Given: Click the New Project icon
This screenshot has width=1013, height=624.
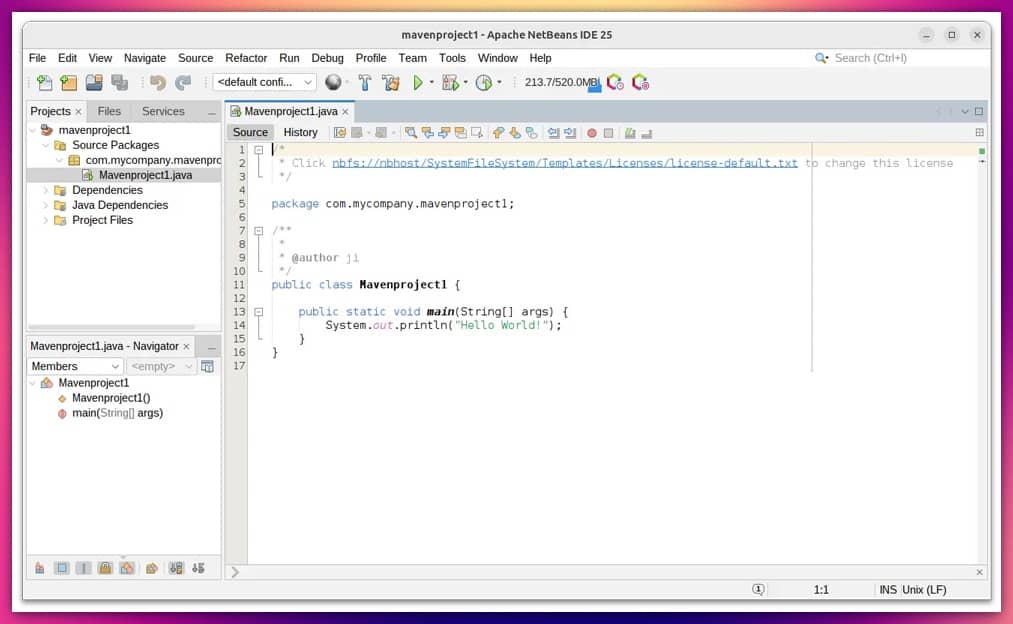Looking at the screenshot, I should pyautogui.click(x=68, y=83).
